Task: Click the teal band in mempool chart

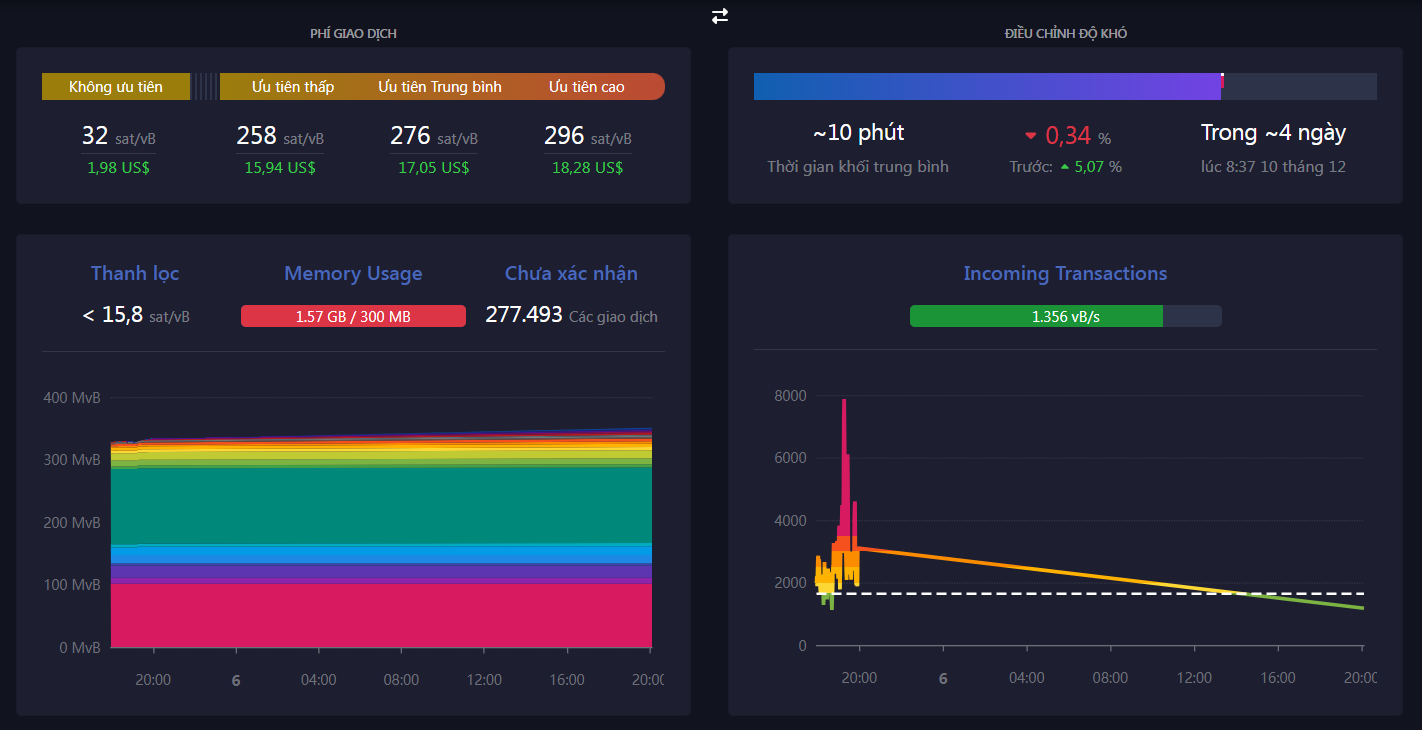Action: [x=381, y=505]
